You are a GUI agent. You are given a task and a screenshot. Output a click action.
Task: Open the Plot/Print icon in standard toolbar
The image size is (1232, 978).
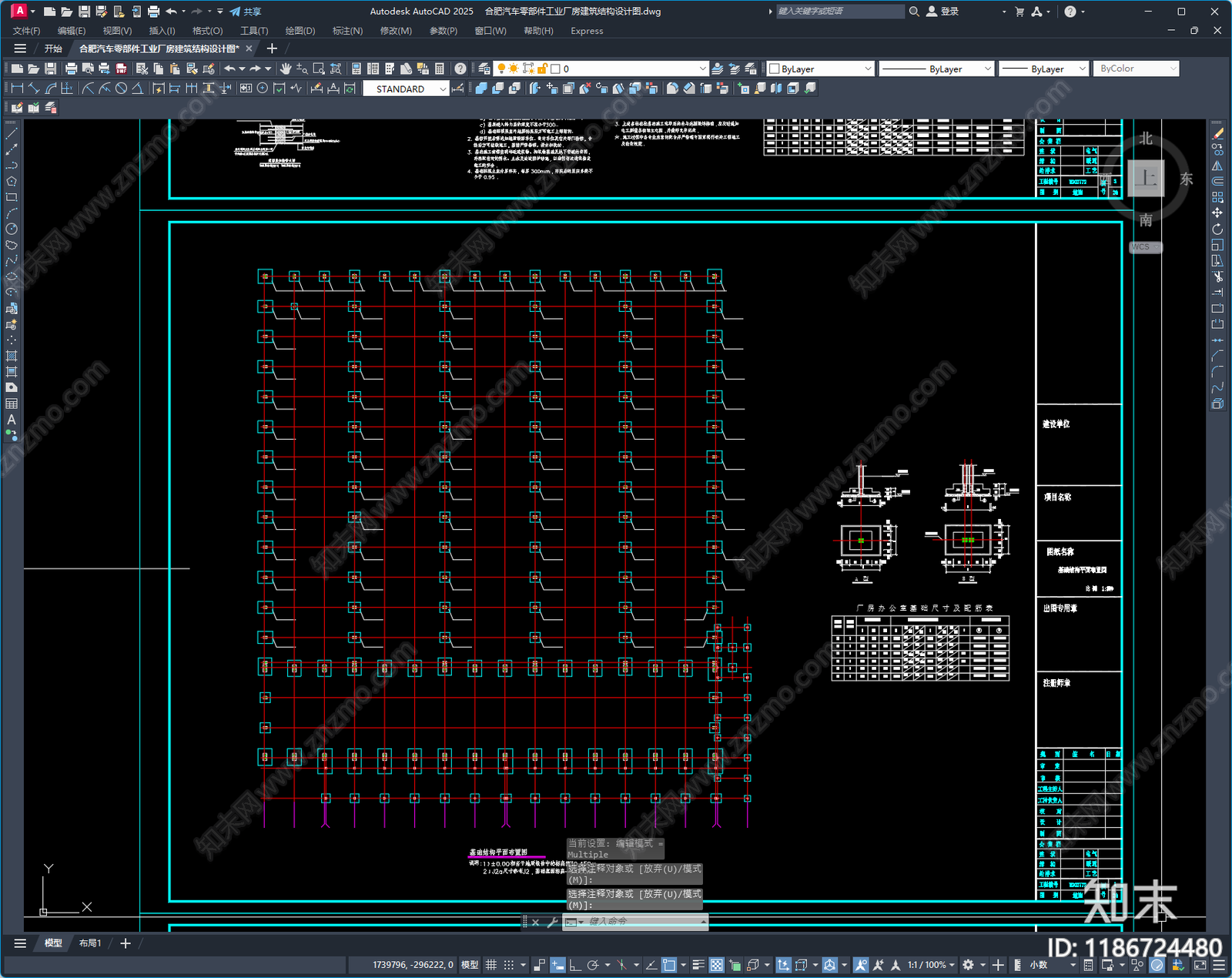click(x=72, y=69)
